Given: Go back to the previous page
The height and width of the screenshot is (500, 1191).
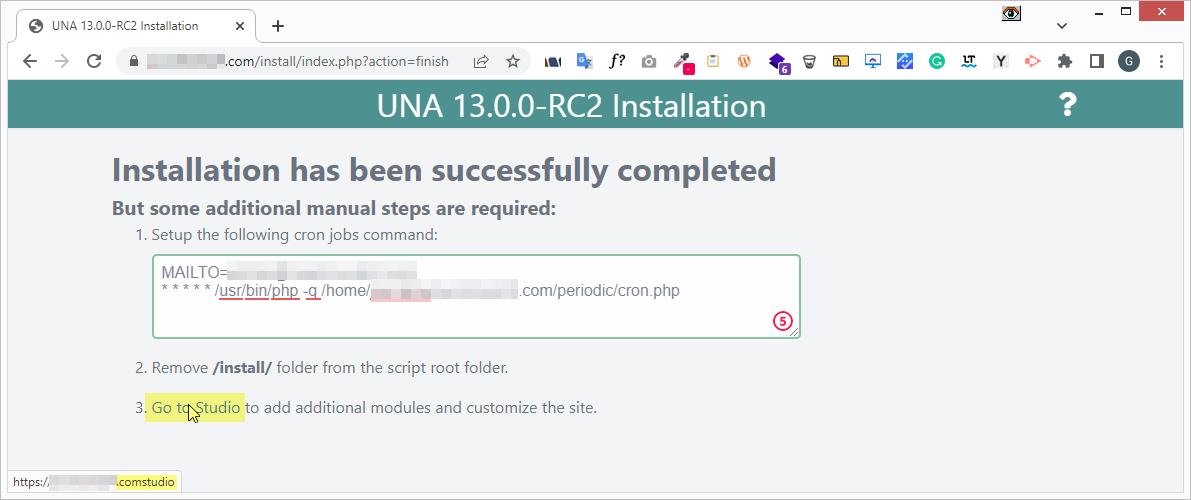Looking at the screenshot, I should click(x=30, y=61).
